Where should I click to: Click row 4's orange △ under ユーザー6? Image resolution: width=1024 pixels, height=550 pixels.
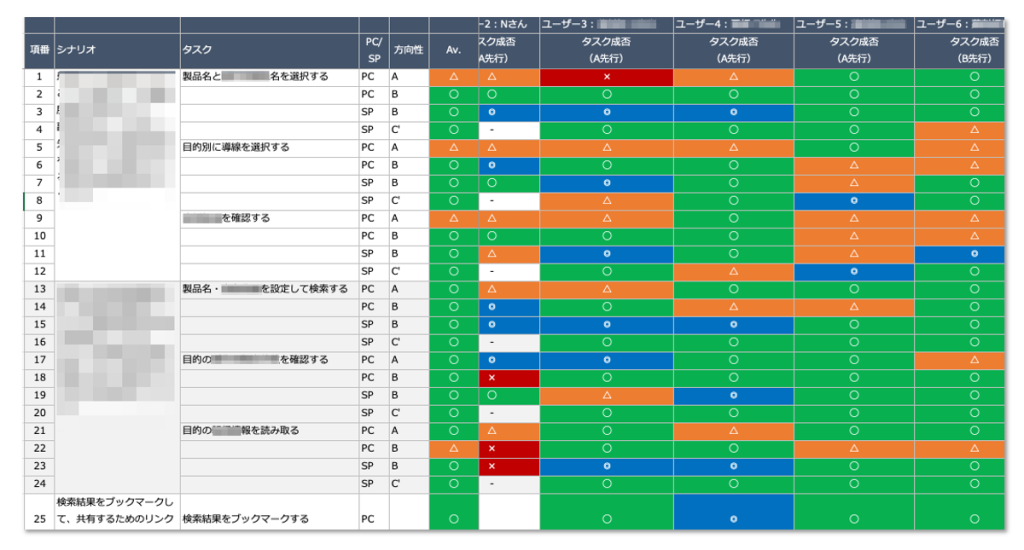point(973,130)
